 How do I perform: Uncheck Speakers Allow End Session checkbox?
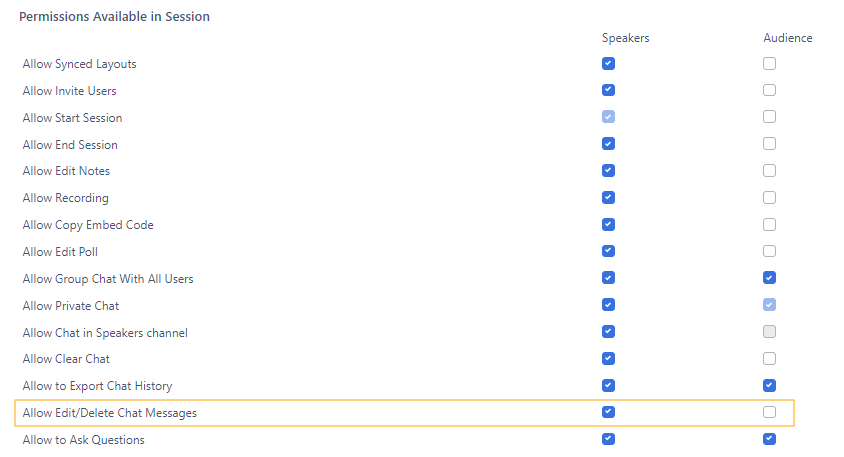click(608, 144)
